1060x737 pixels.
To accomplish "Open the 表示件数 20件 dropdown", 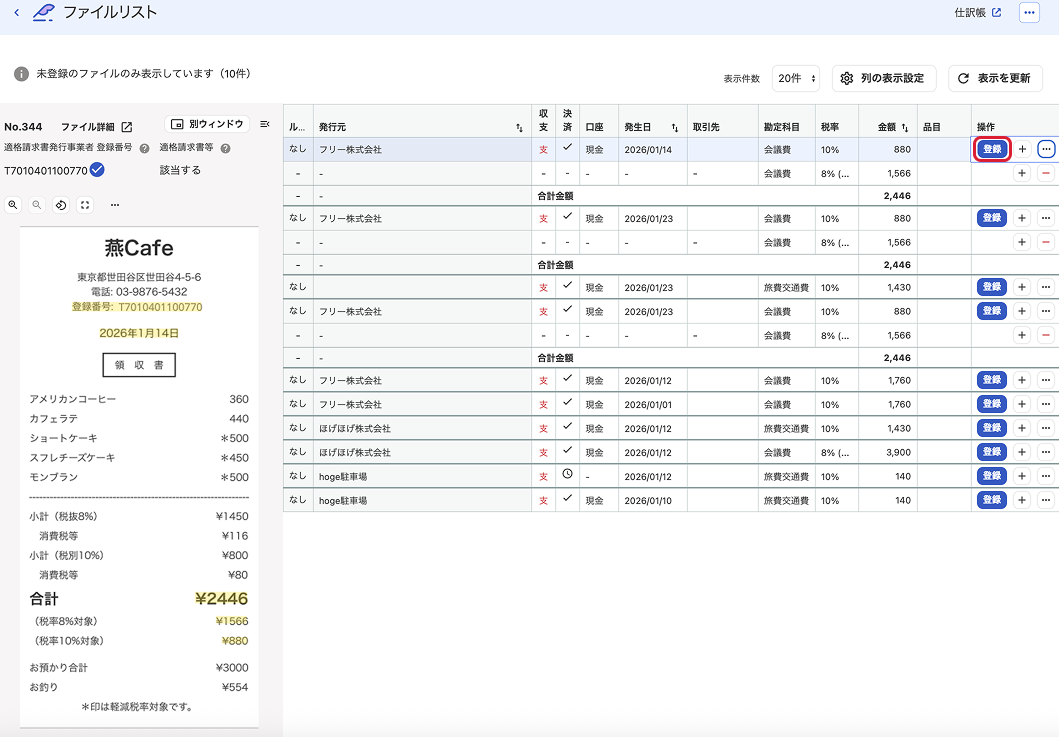I will pyautogui.click(x=796, y=78).
